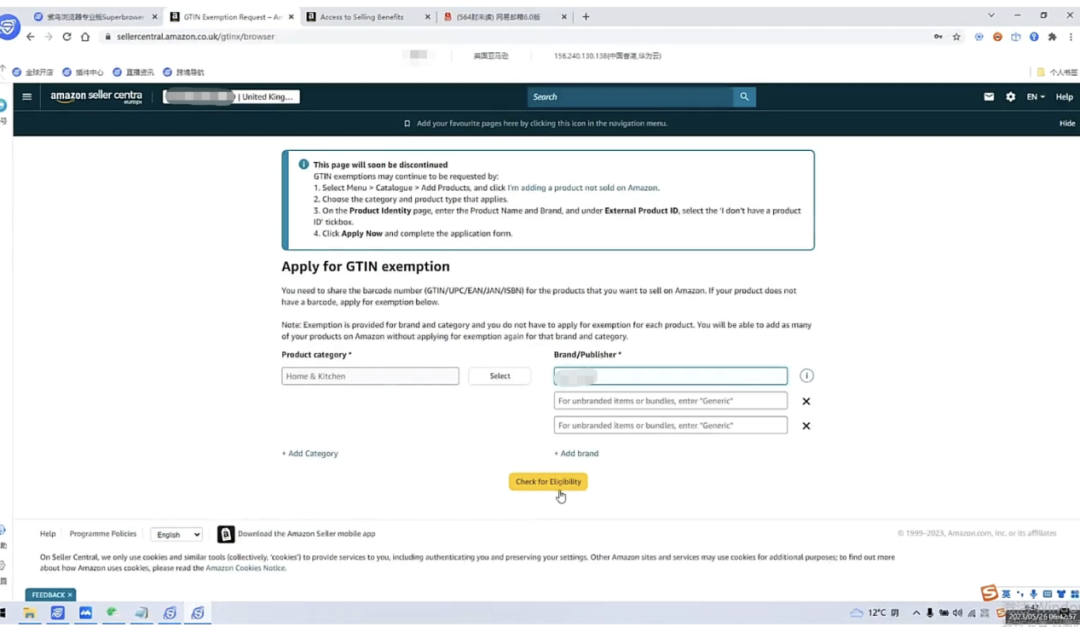Open the 全球开店 bookmark

click(x=32, y=72)
